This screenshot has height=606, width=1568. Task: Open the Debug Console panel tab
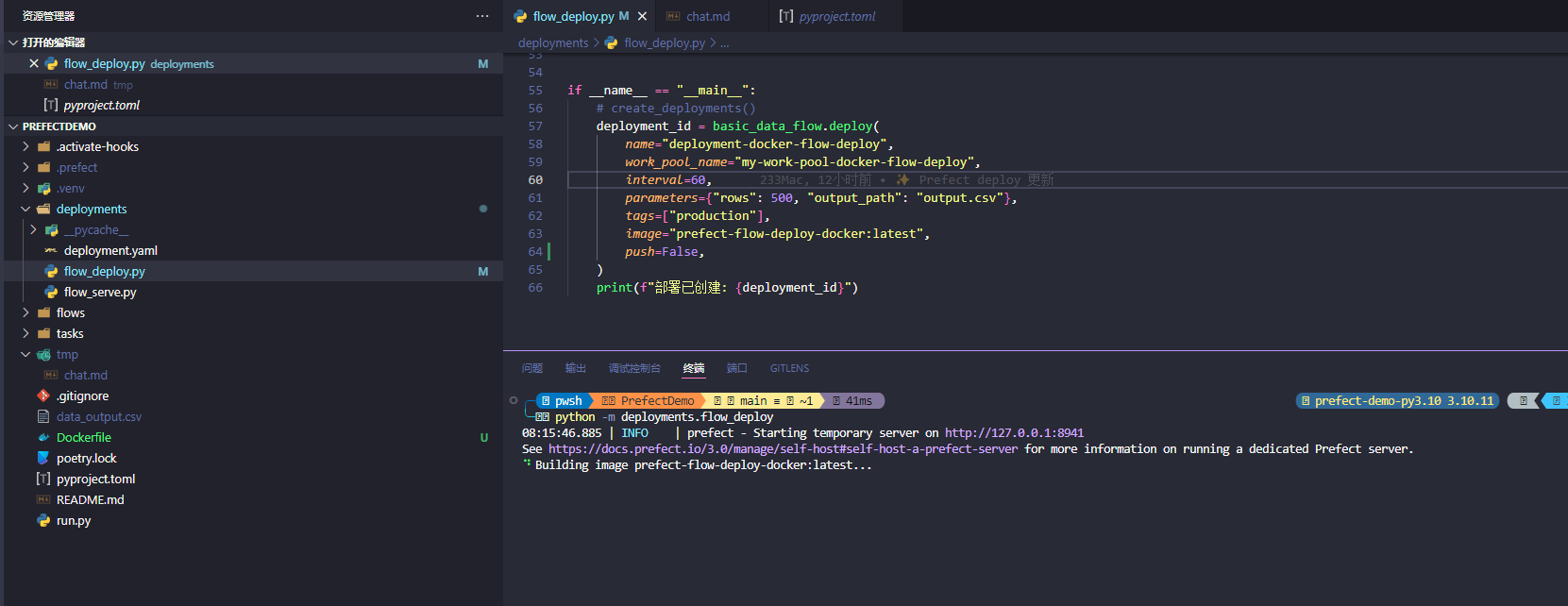tap(634, 368)
